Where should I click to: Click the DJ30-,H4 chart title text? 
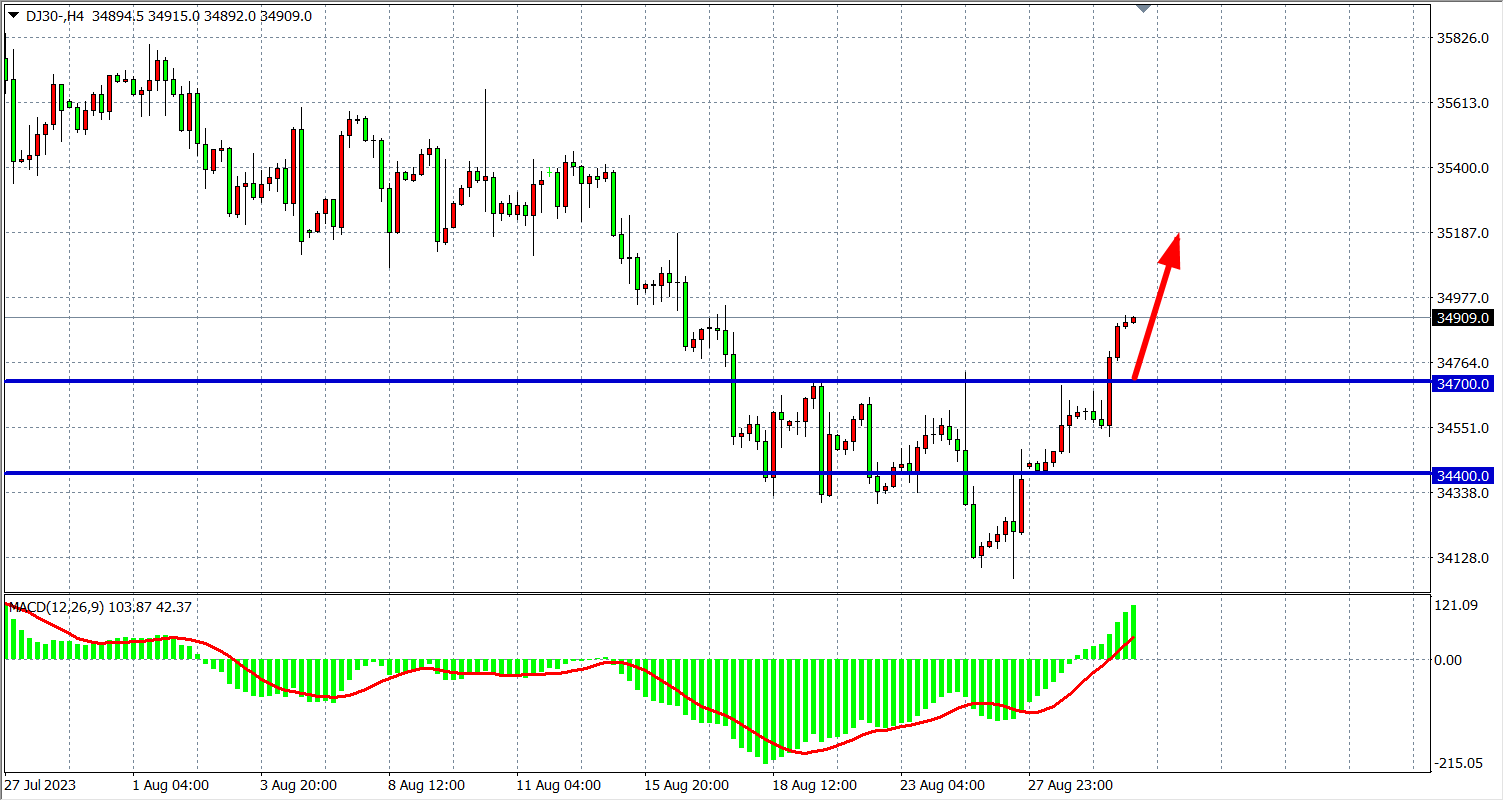click(55, 16)
